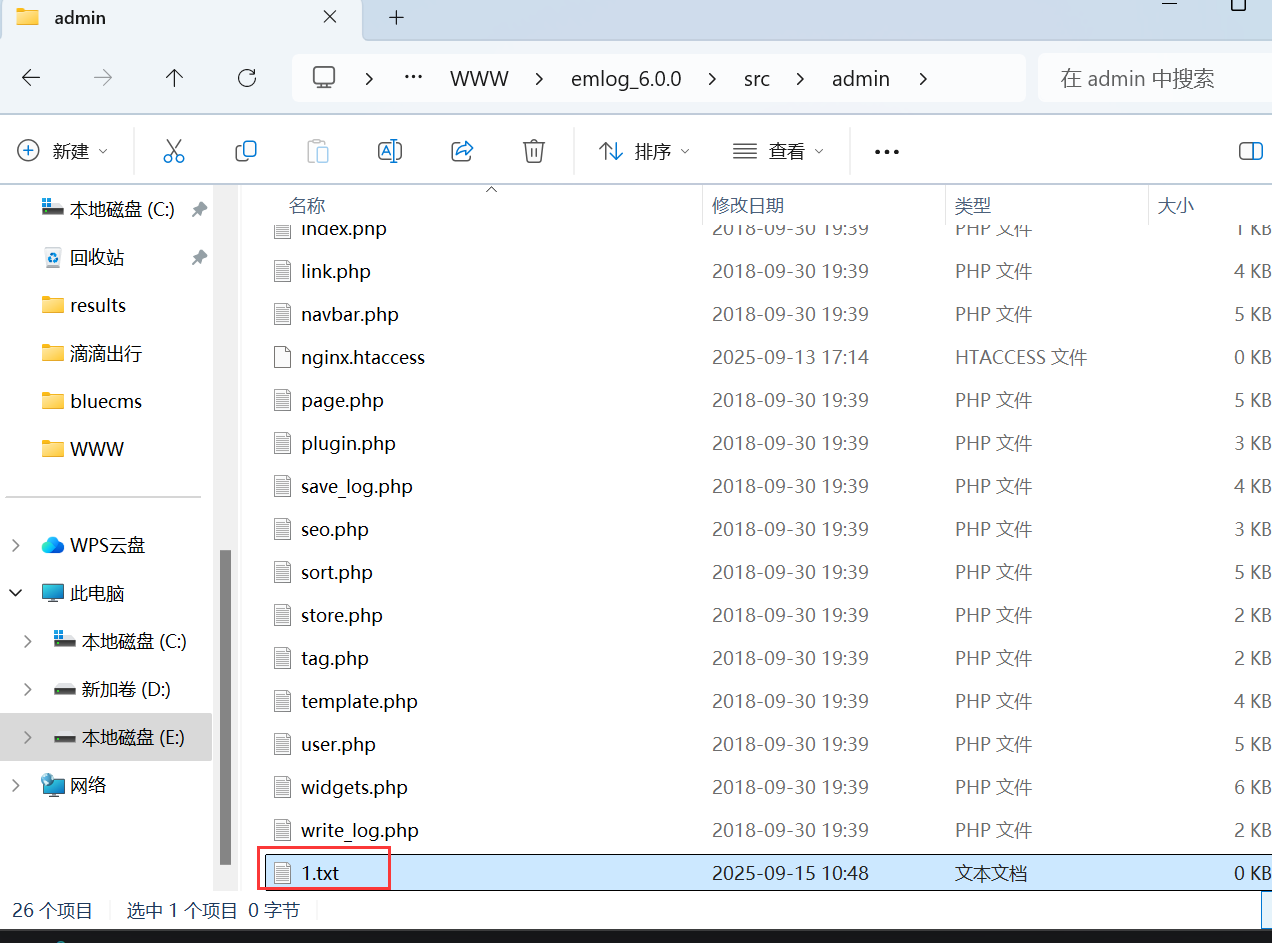The image size is (1272, 943).
Task: Click the 在 admin 中搜索 search box
Action: 1155,79
